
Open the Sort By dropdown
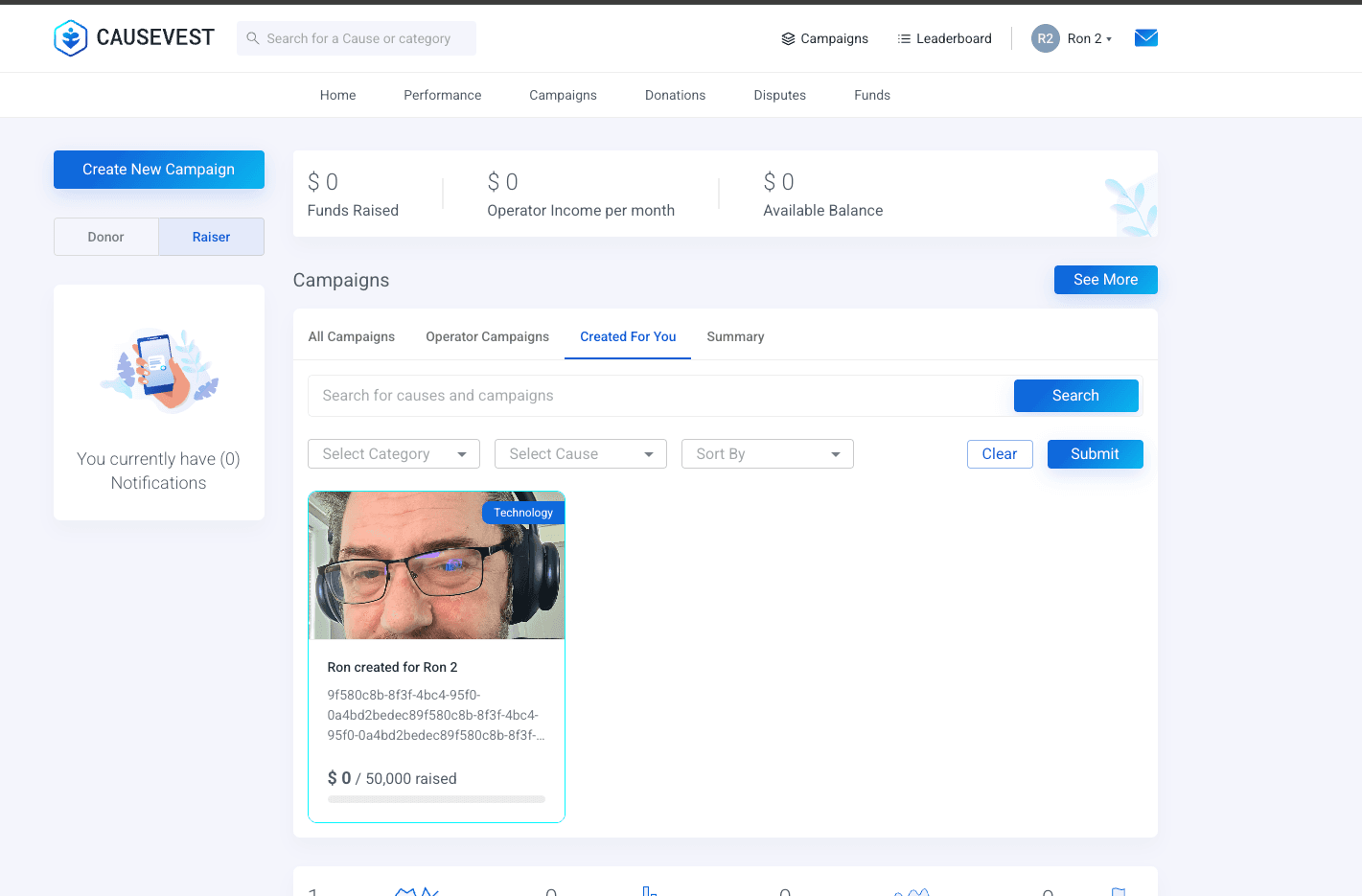point(768,454)
